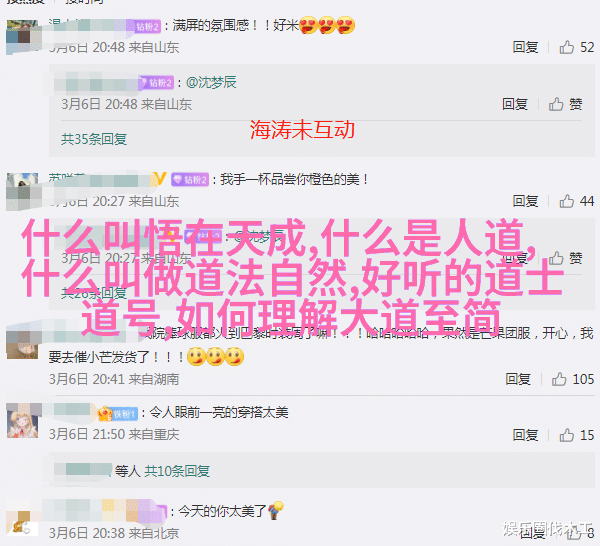Reply to the 我手一杯 comment
Image resolution: width=600 pixels, height=546 pixels.
click(x=525, y=201)
